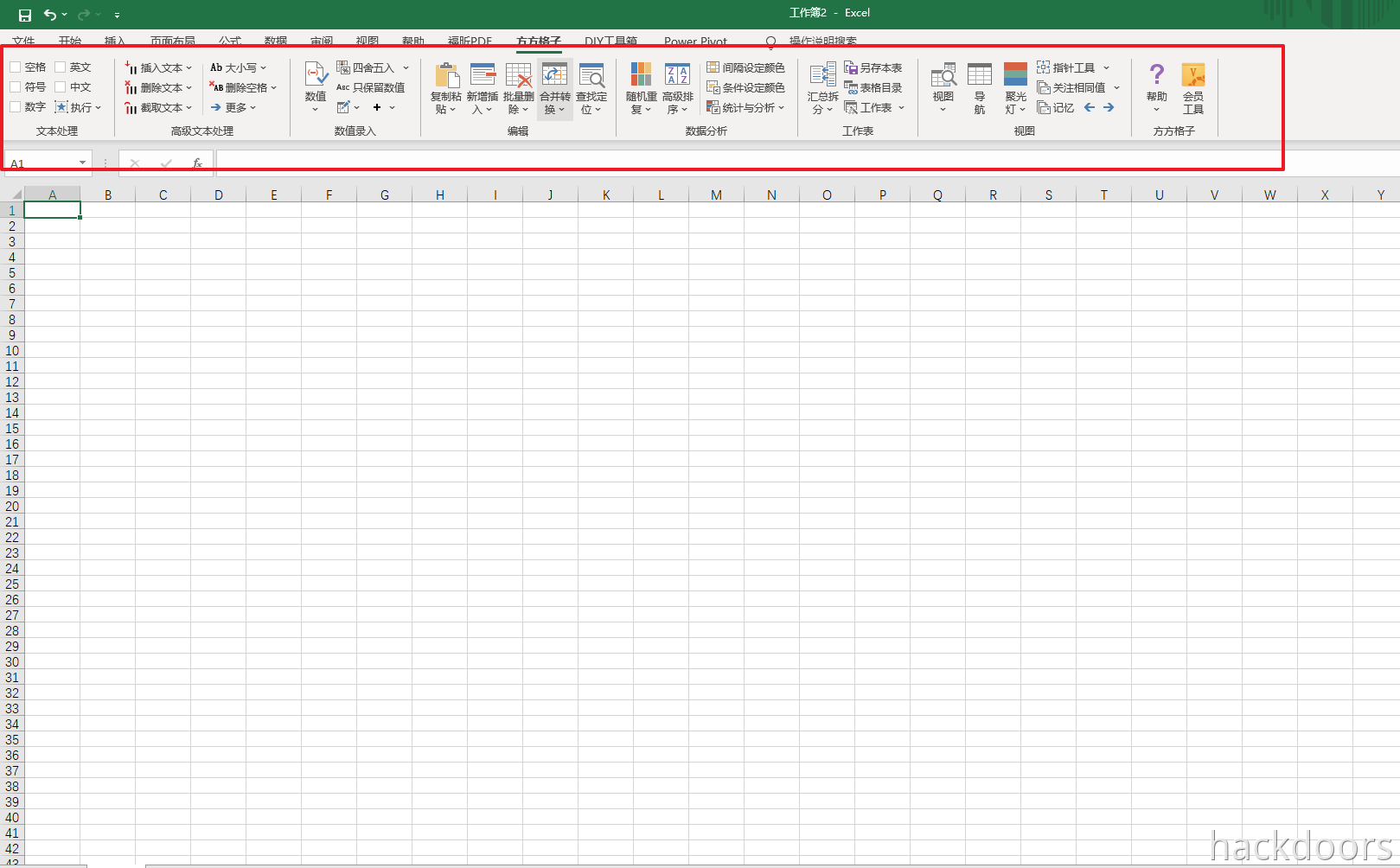Open the 随机重复 random duplicates tool
1400x868 pixels.
[x=642, y=89]
